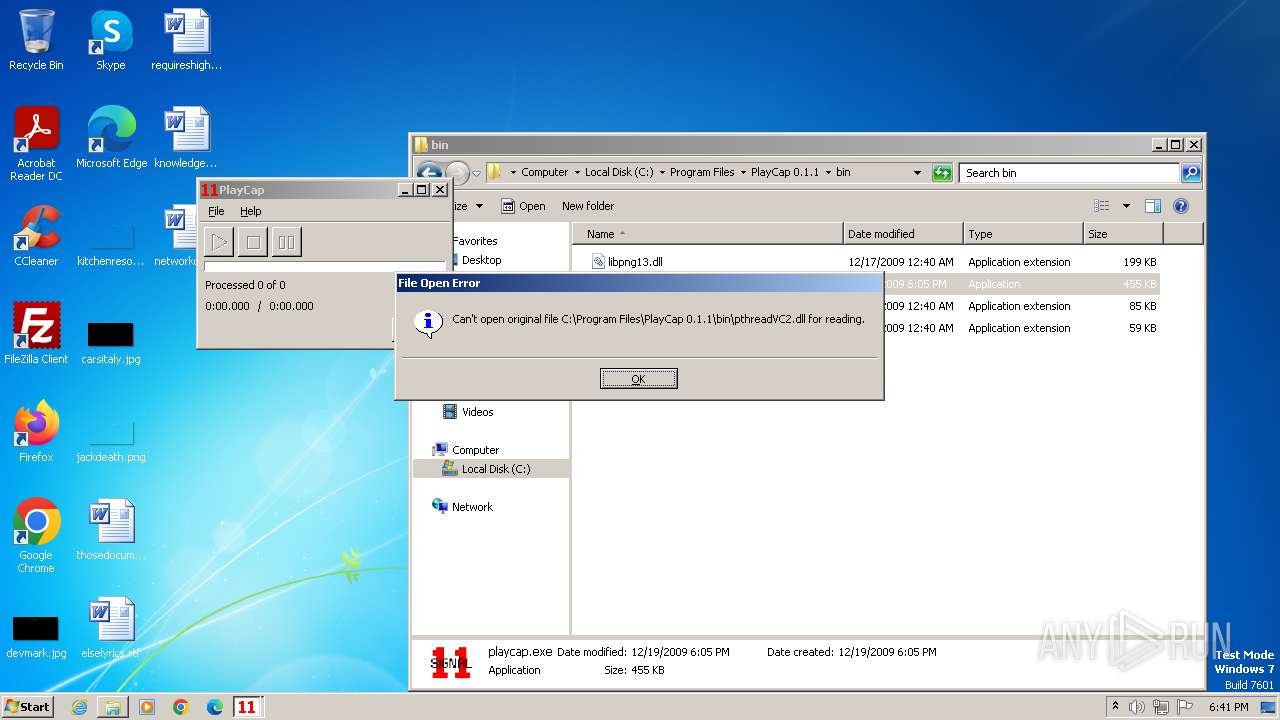Click Program Files breadcrumb segment
This screenshot has width=1280, height=720.
702,172
